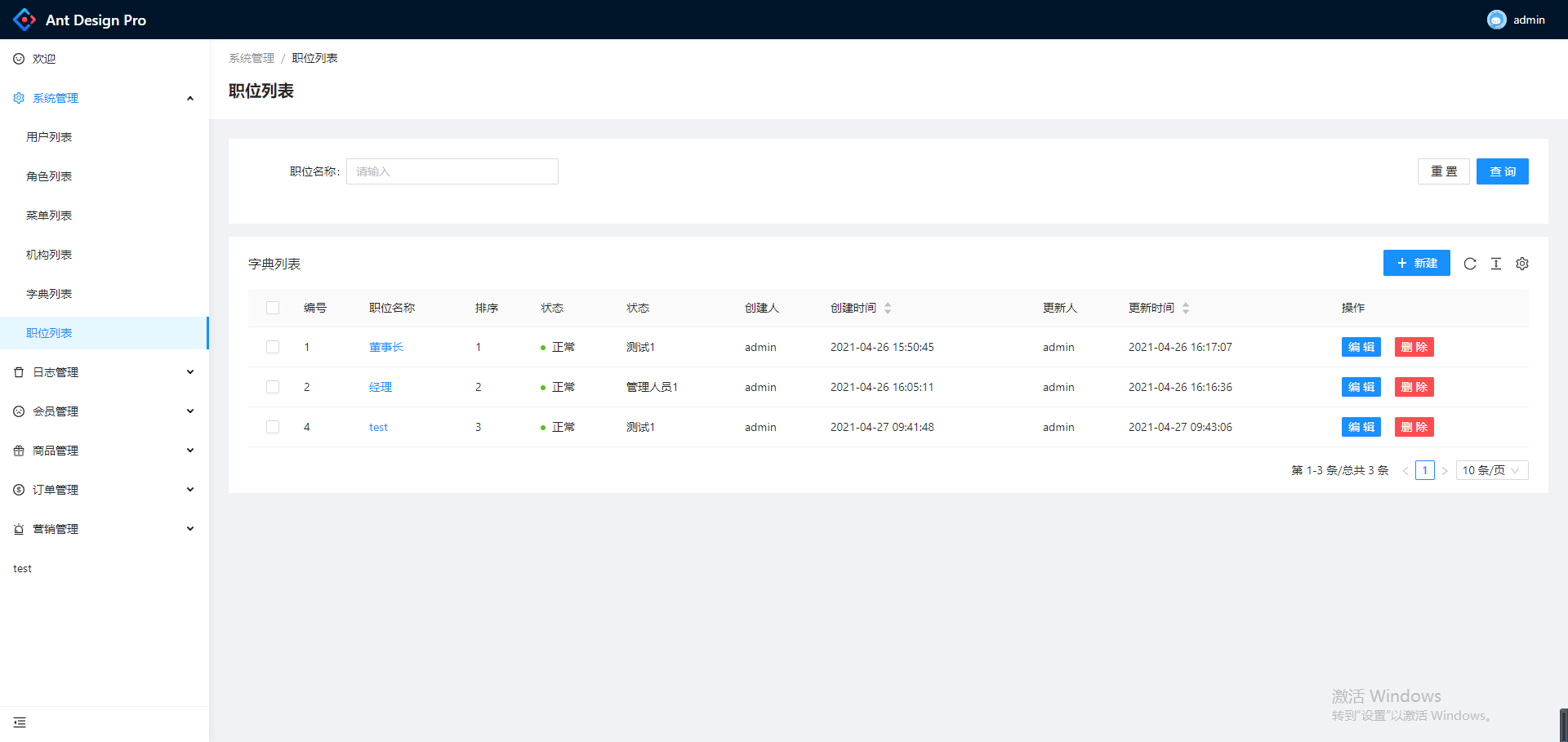This screenshot has width=1568, height=742.
Task: Expand the 订单管理 submenu arrow
Action: (190, 490)
